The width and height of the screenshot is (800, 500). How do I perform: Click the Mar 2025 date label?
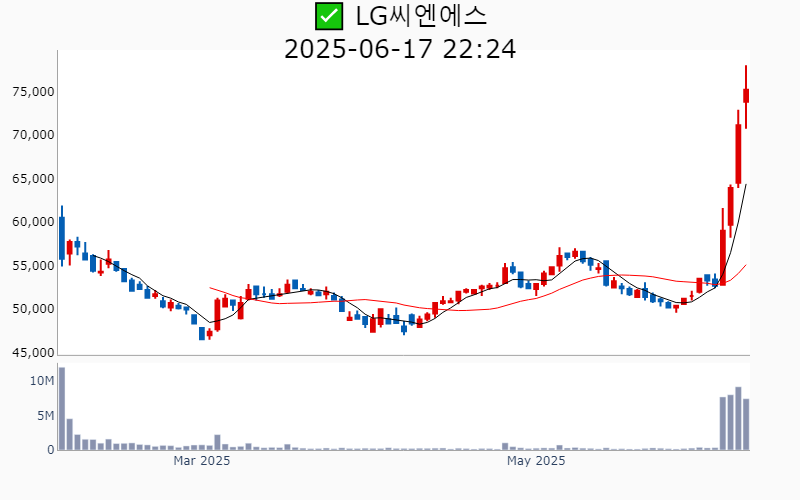(x=202, y=461)
